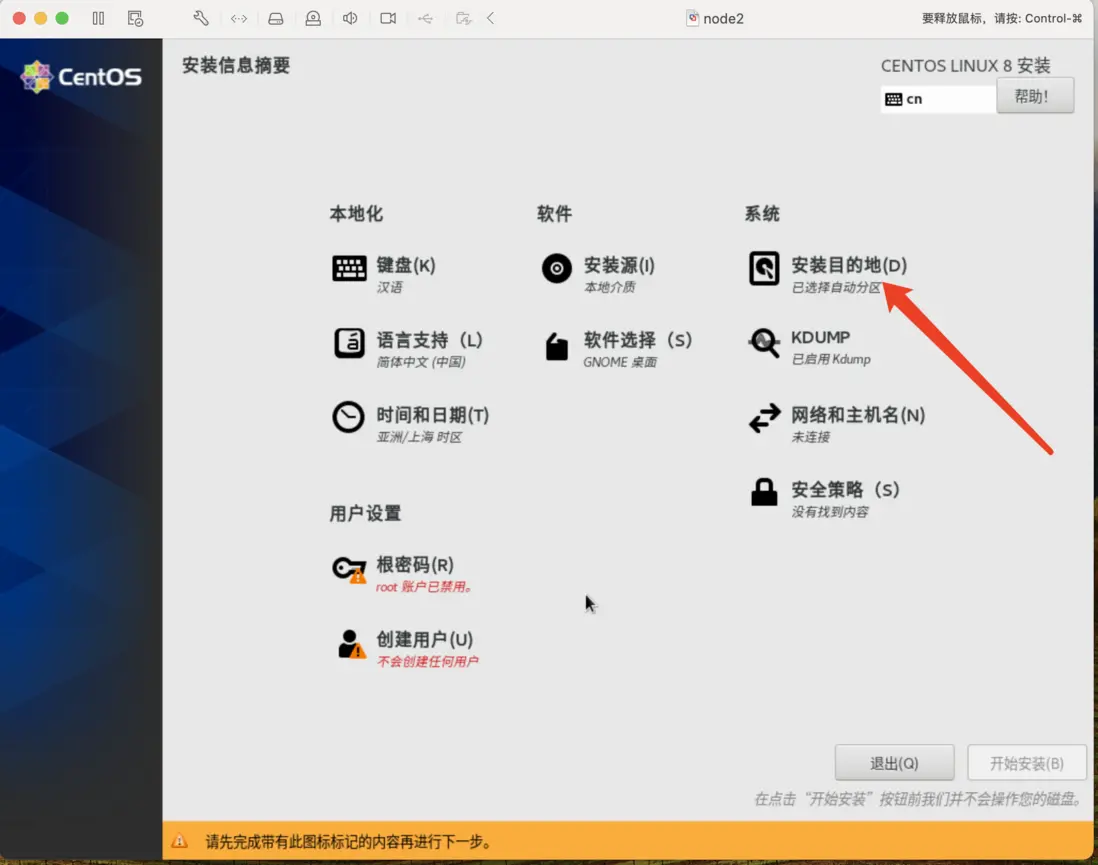This screenshot has height=865, width=1098.
Task: Click the camera toolbar icon
Action: click(388, 18)
